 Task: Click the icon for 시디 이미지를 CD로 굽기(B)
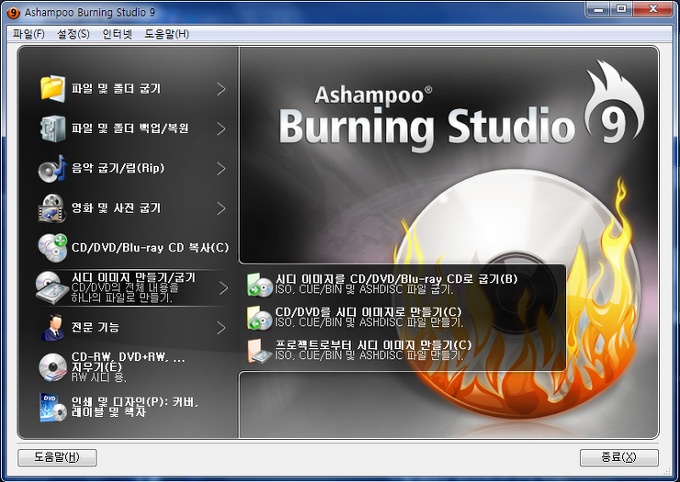(259, 285)
